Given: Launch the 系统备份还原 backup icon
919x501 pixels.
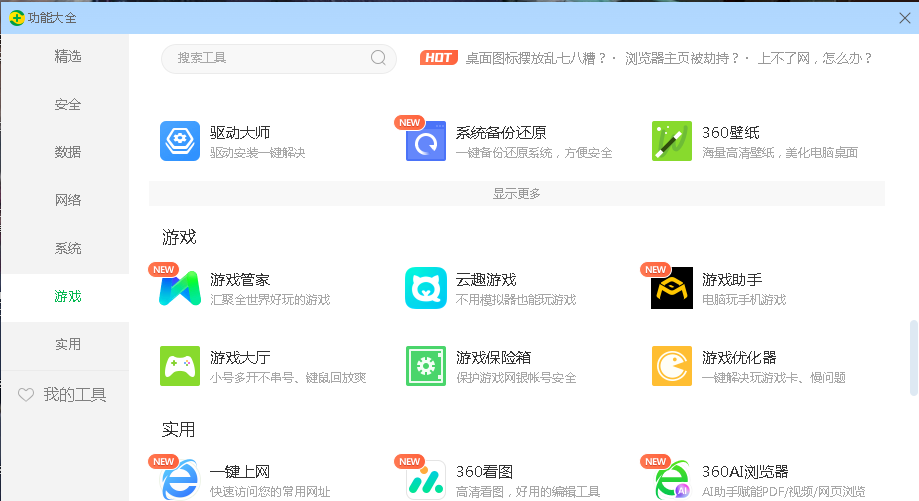Looking at the screenshot, I should pyautogui.click(x=426, y=141).
